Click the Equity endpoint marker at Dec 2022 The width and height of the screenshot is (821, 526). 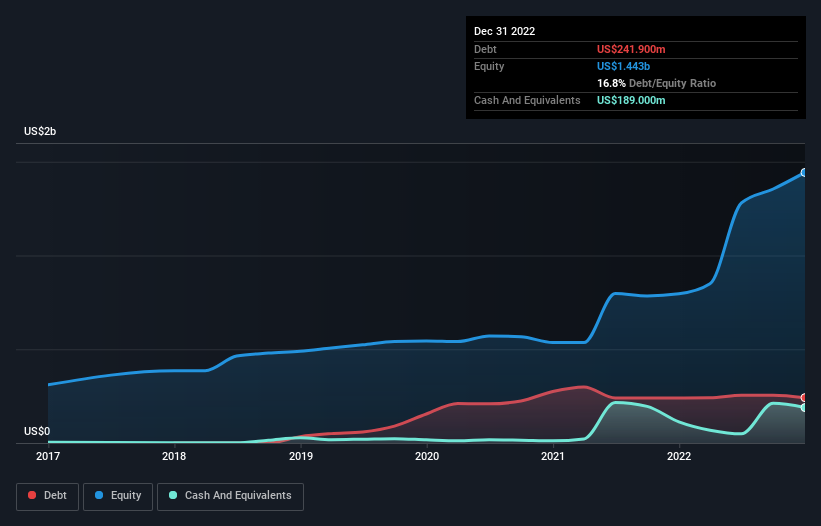804,173
